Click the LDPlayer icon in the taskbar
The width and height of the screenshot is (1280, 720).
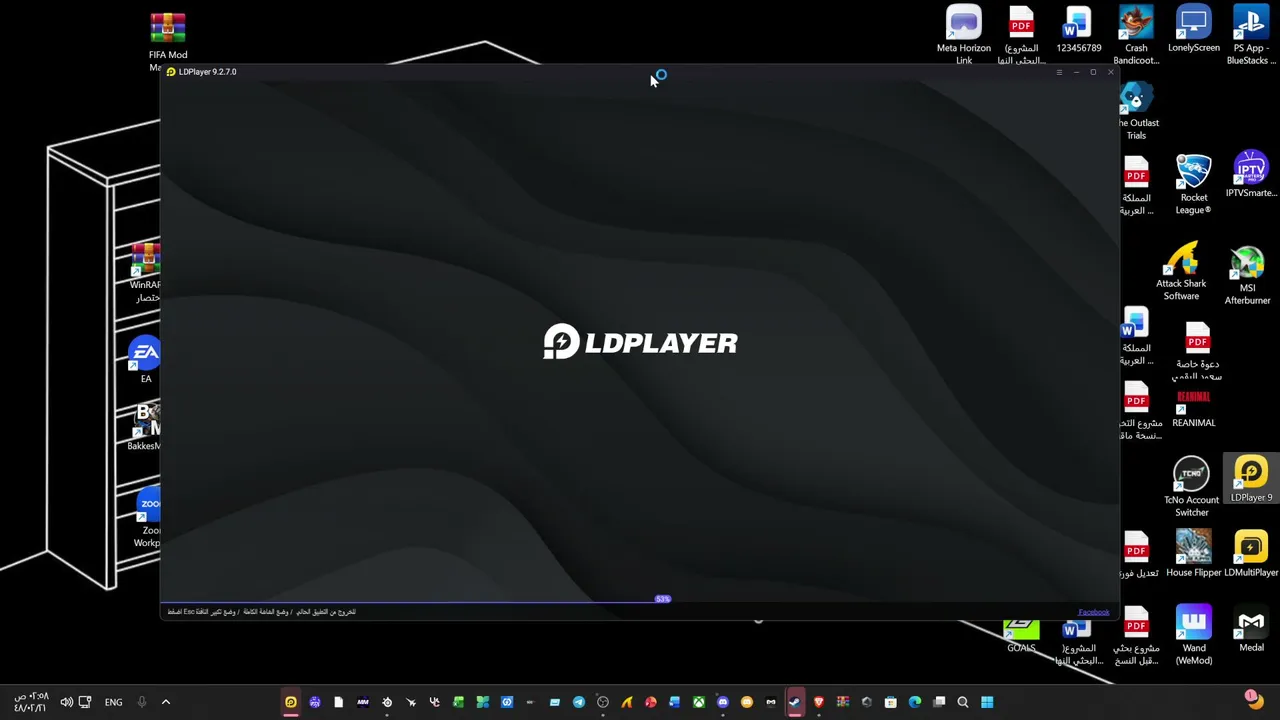pos(291,702)
